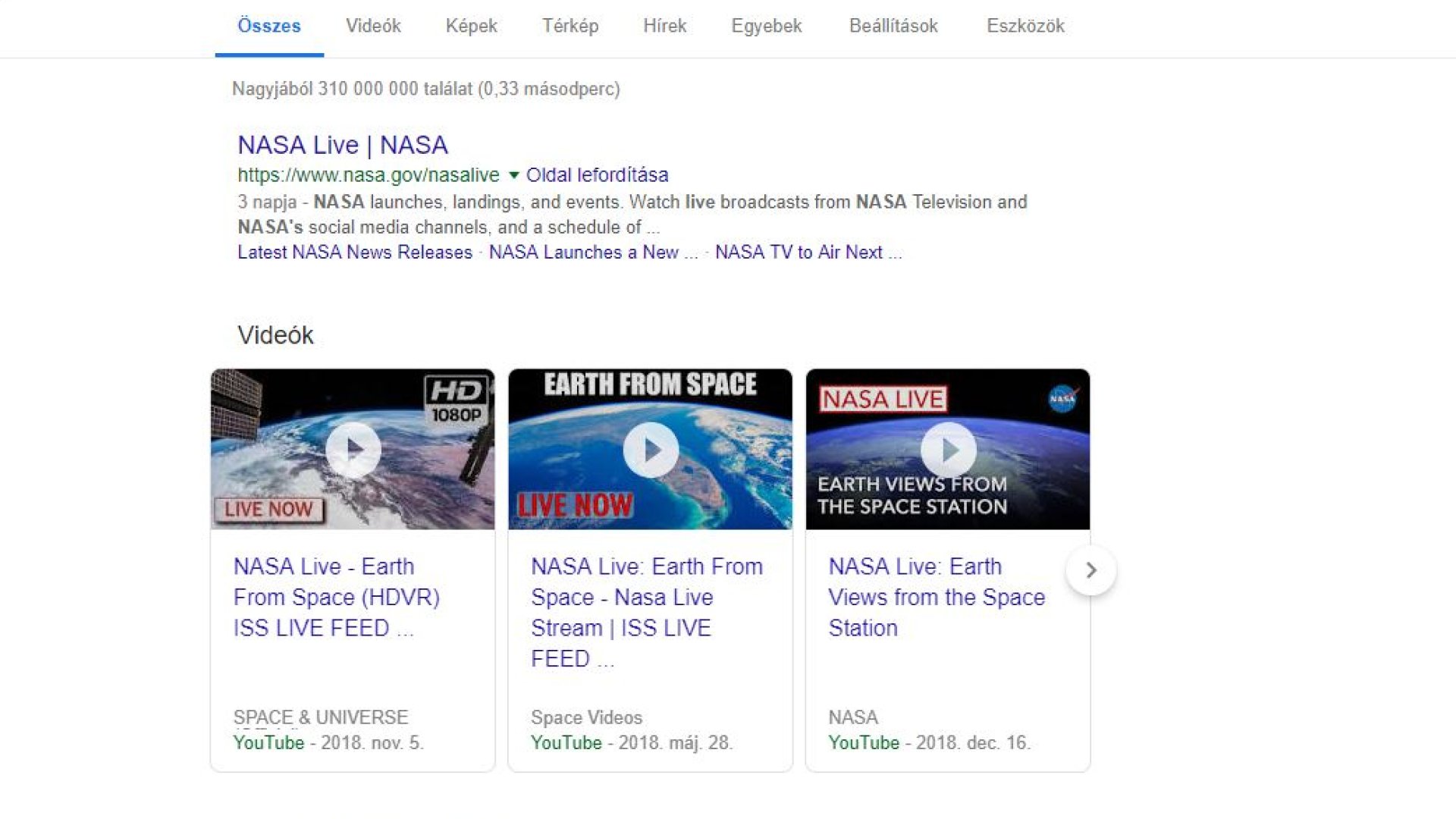
Task: Play the "Earth From Space" live video
Action: [x=649, y=450]
